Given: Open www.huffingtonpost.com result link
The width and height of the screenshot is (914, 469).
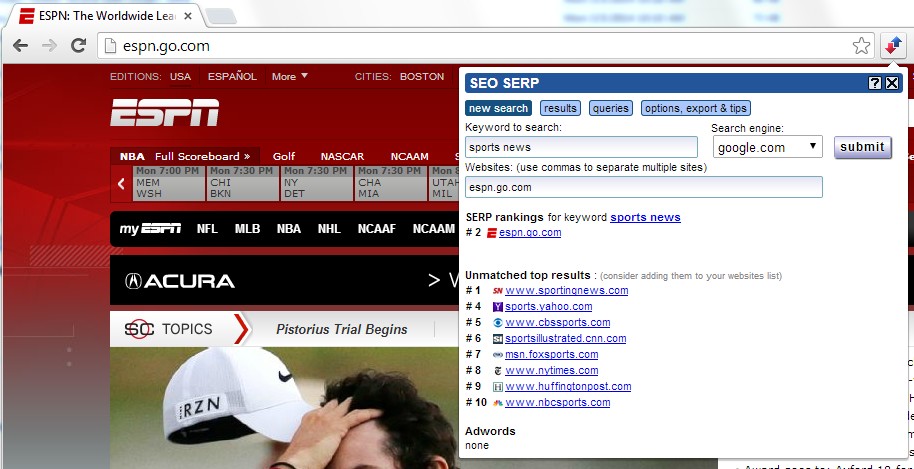Looking at the screenshot, I should coord(568,386).
